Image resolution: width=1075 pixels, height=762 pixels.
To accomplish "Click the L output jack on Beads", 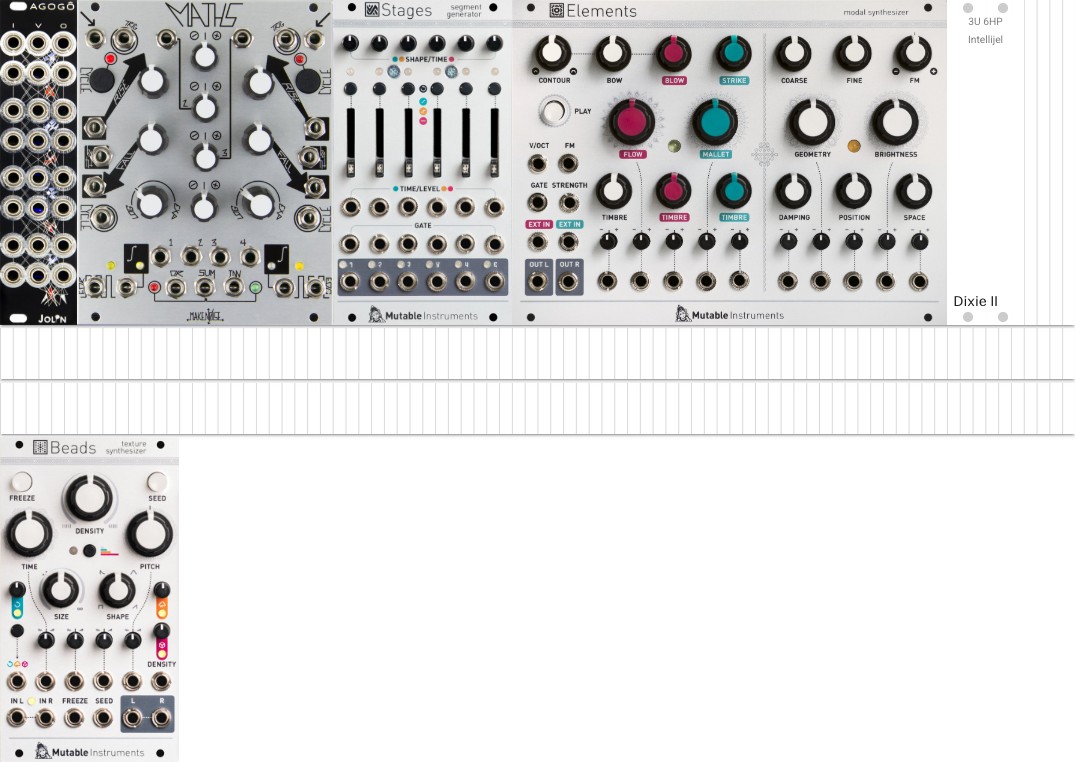I will point(132,718).
